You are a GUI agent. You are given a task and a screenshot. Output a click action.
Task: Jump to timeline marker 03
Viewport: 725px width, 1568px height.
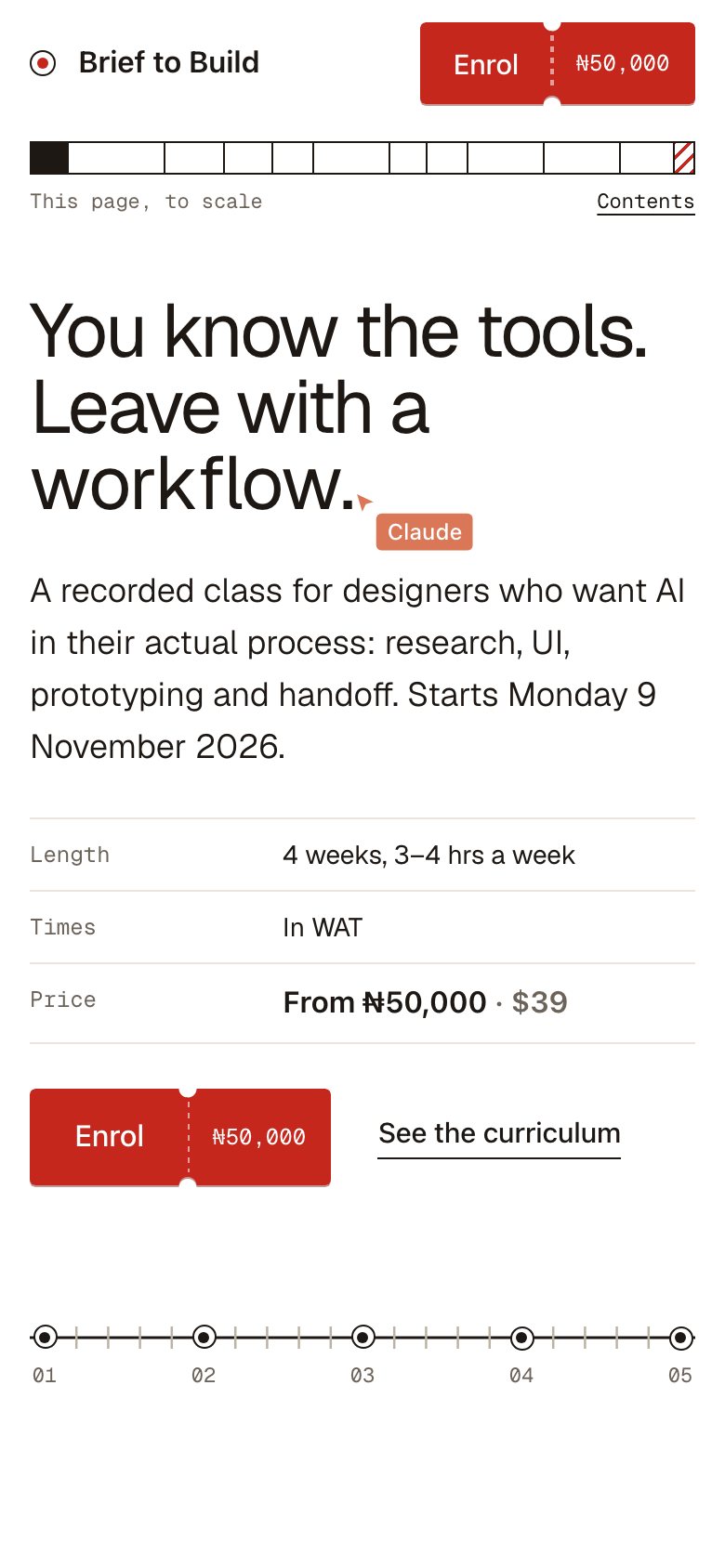tap(363, 1338)
